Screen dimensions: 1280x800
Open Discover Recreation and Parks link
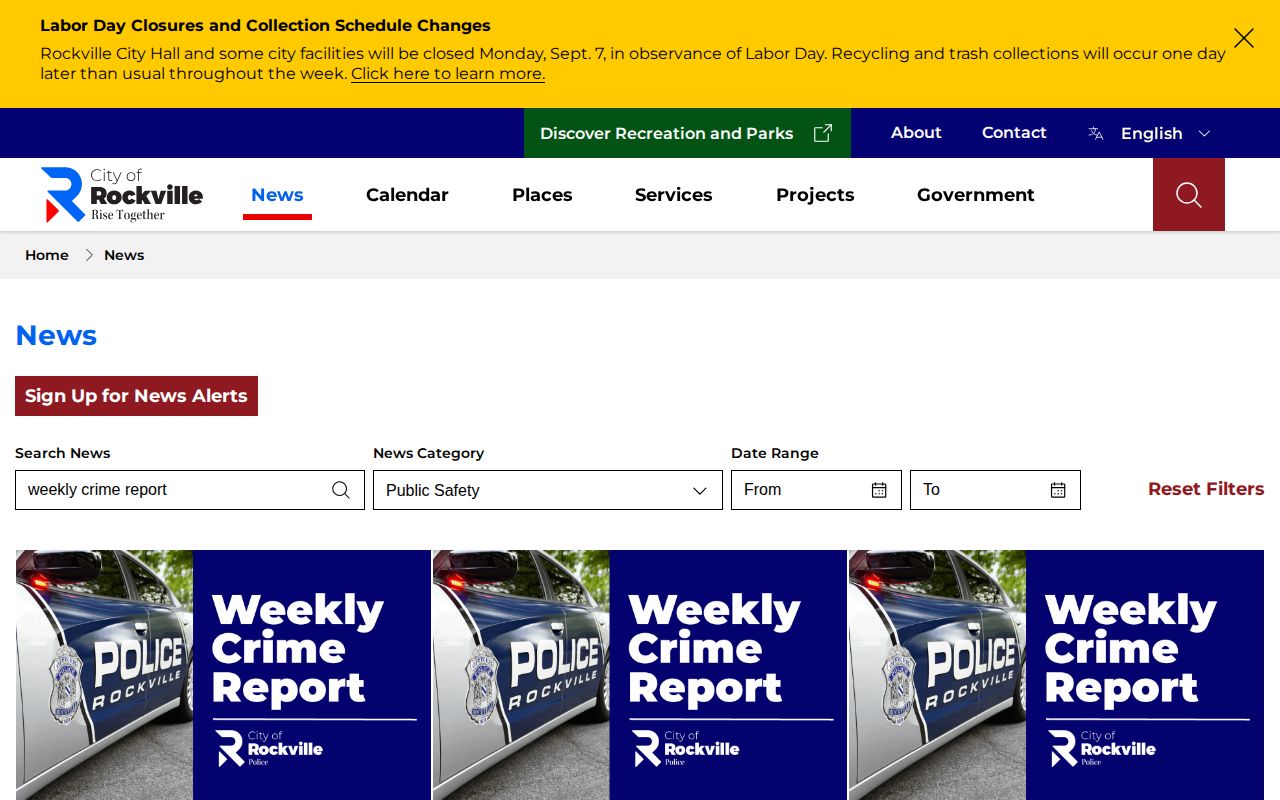[x=687, y=133]
